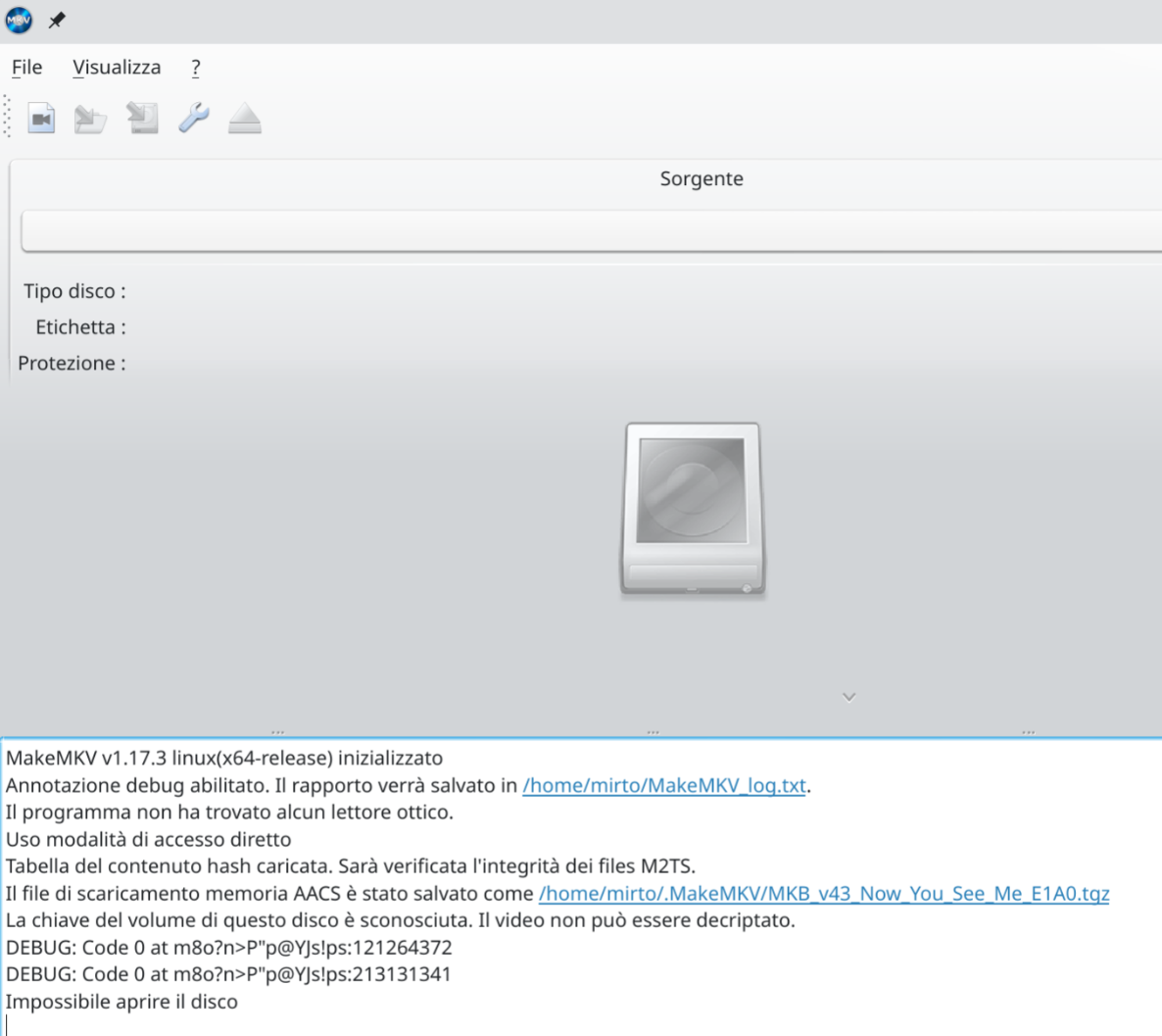Click log line 'Il programma non ha trovato alcun lettore ottico.'
Image resolution: width=1162 pixels, height=1036 pixels.
(229, 813)
